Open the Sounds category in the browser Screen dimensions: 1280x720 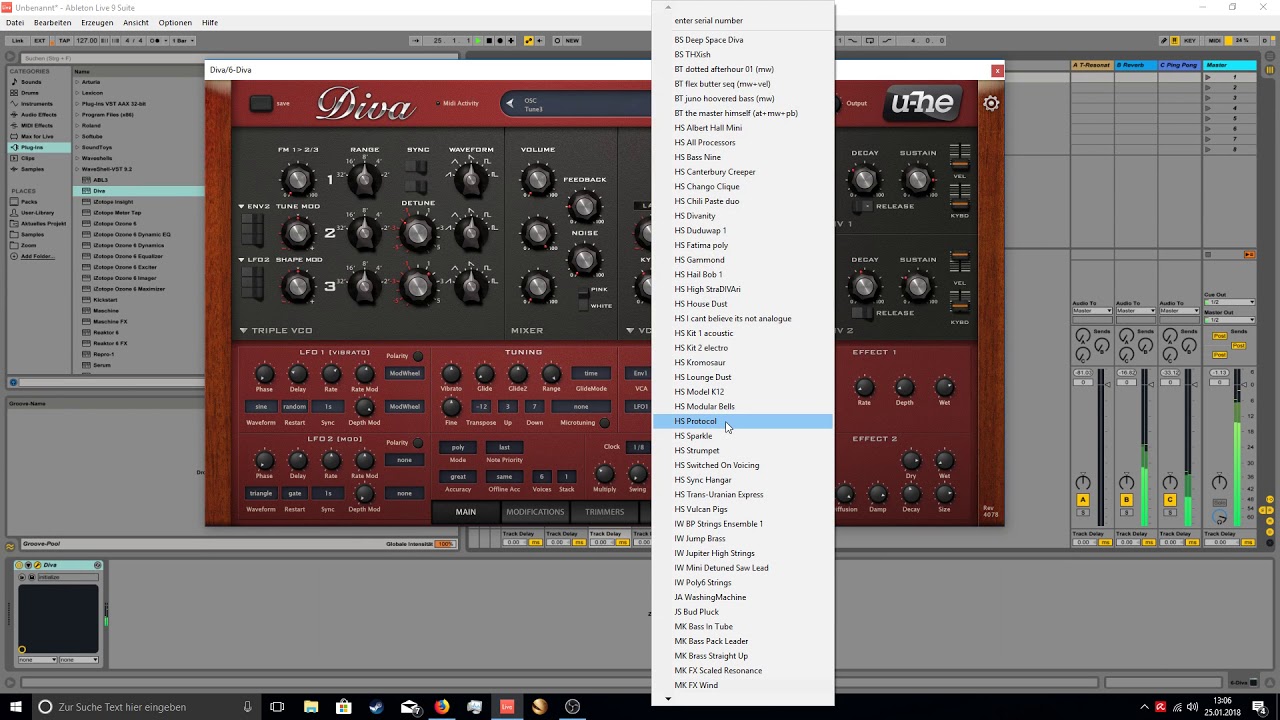(x=31, y=82)
